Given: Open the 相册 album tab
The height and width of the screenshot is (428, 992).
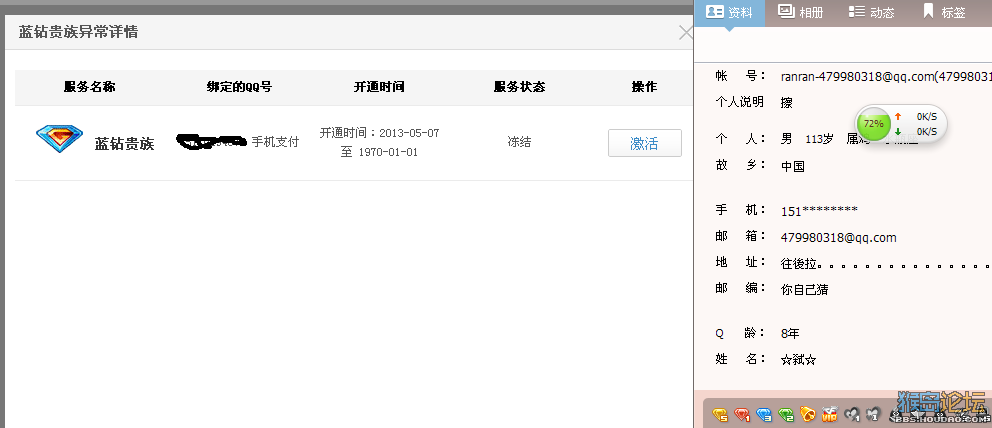Looking at the screenshot, I should (x=800, y=12).
